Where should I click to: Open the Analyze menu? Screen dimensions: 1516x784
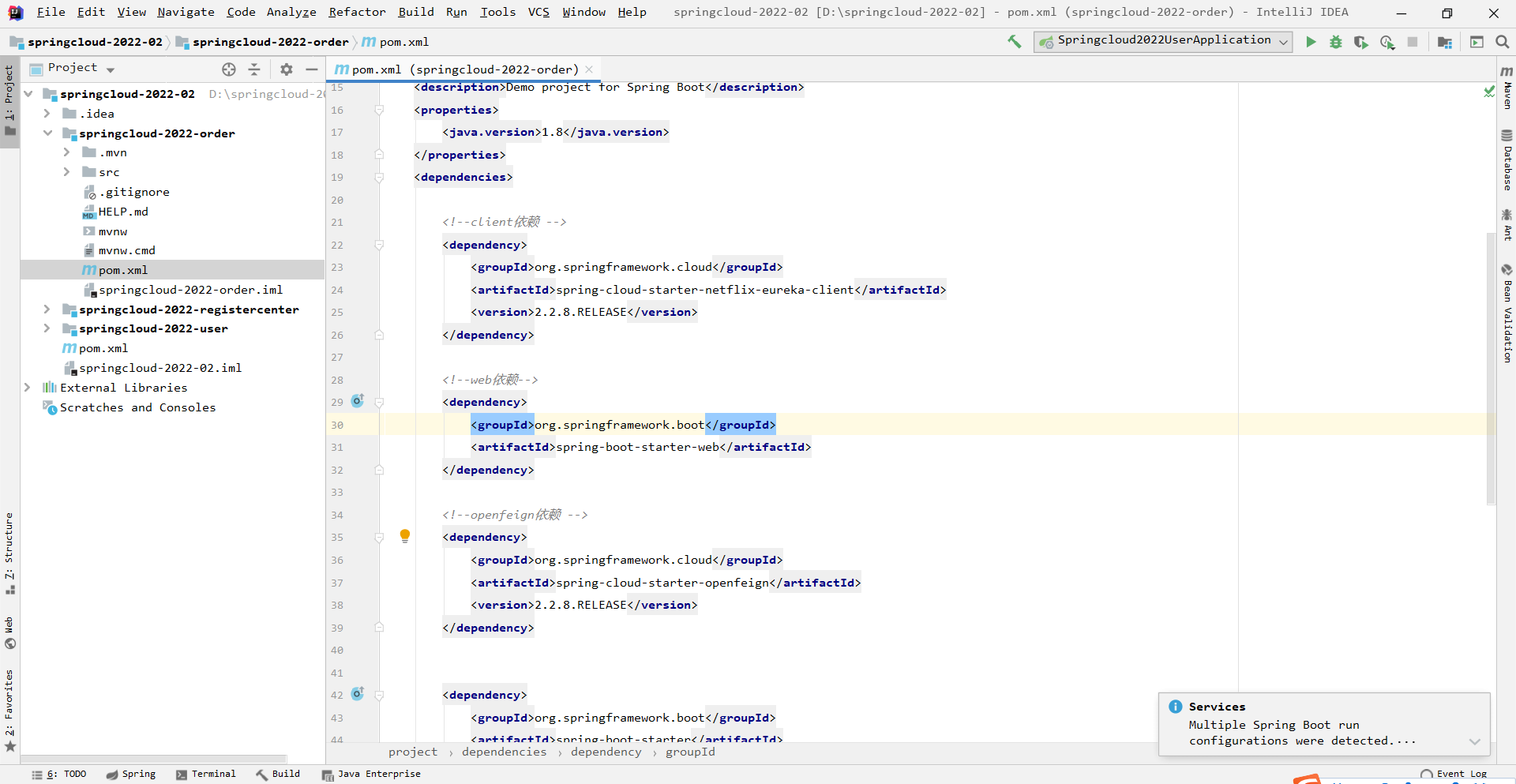[291, 12]
